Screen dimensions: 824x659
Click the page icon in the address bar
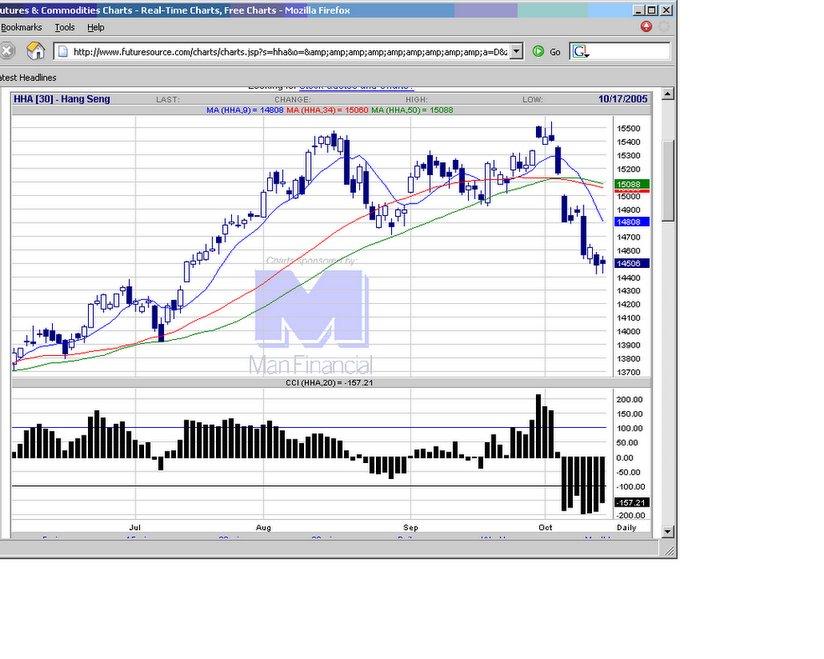[x=63, y=52]
